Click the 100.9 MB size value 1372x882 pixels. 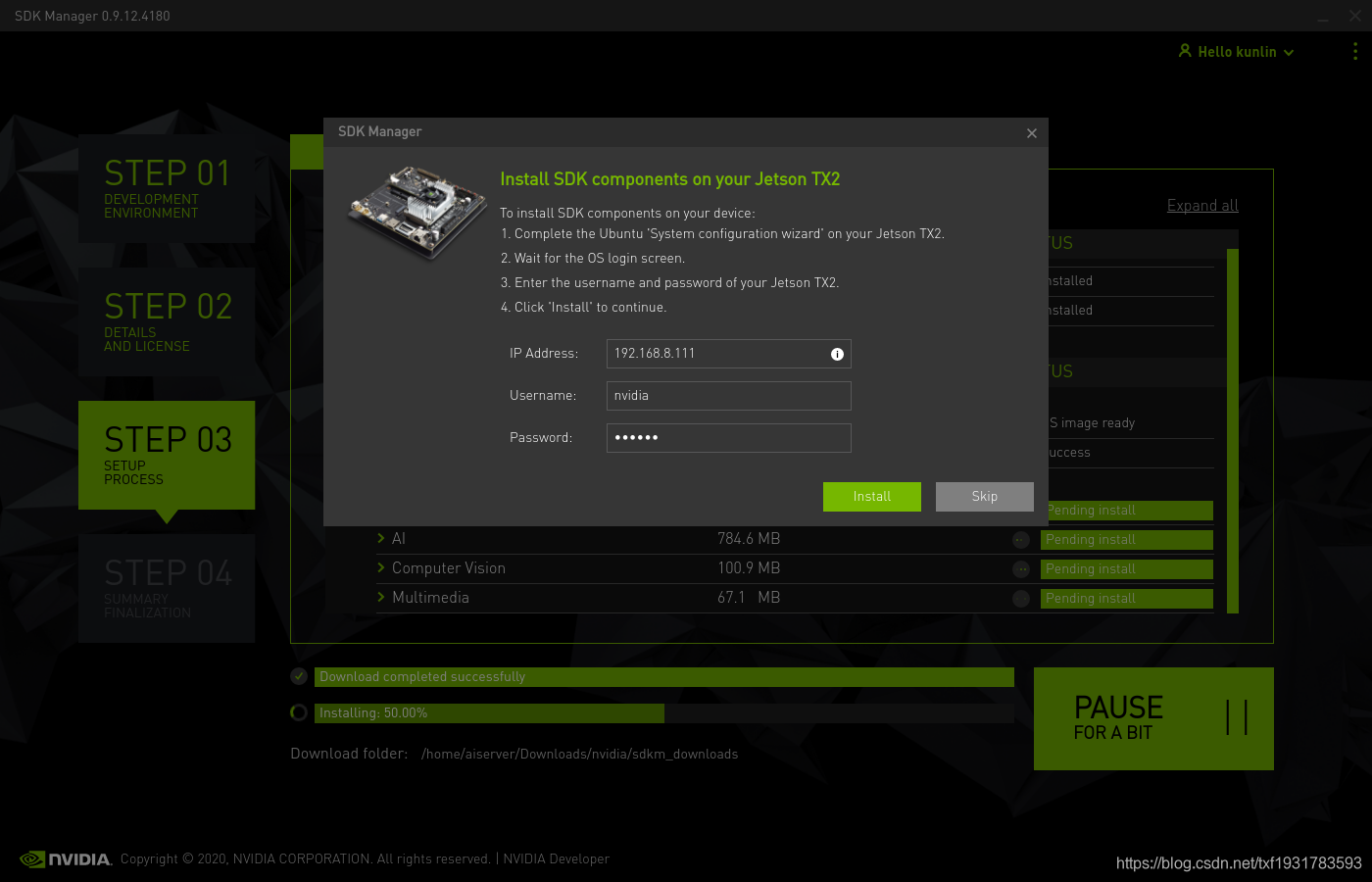749,568
